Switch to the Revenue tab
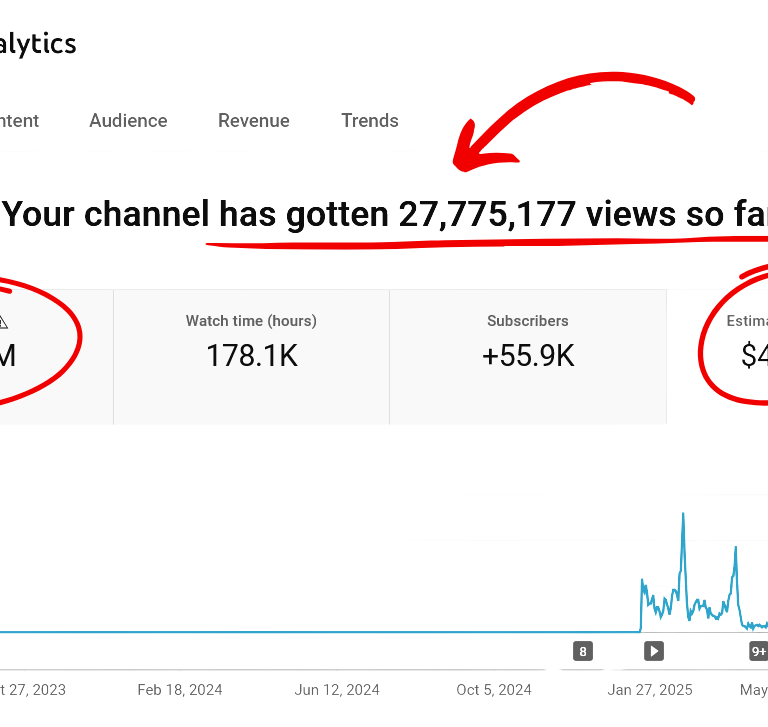Viewport: 768px width, 727px height. pyautogui.click(x=254, y=121)
